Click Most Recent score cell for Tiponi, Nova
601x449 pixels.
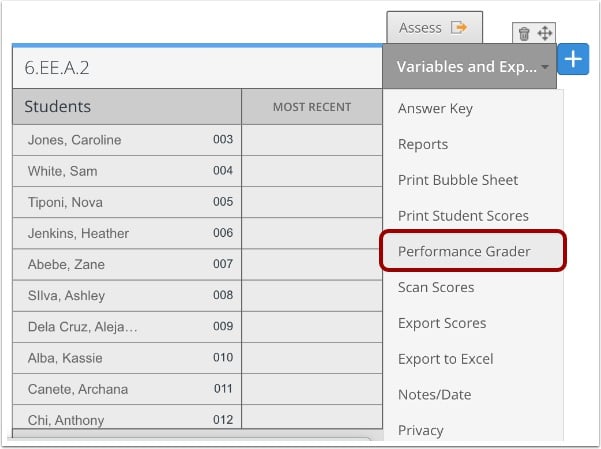(x=312, y=202)
